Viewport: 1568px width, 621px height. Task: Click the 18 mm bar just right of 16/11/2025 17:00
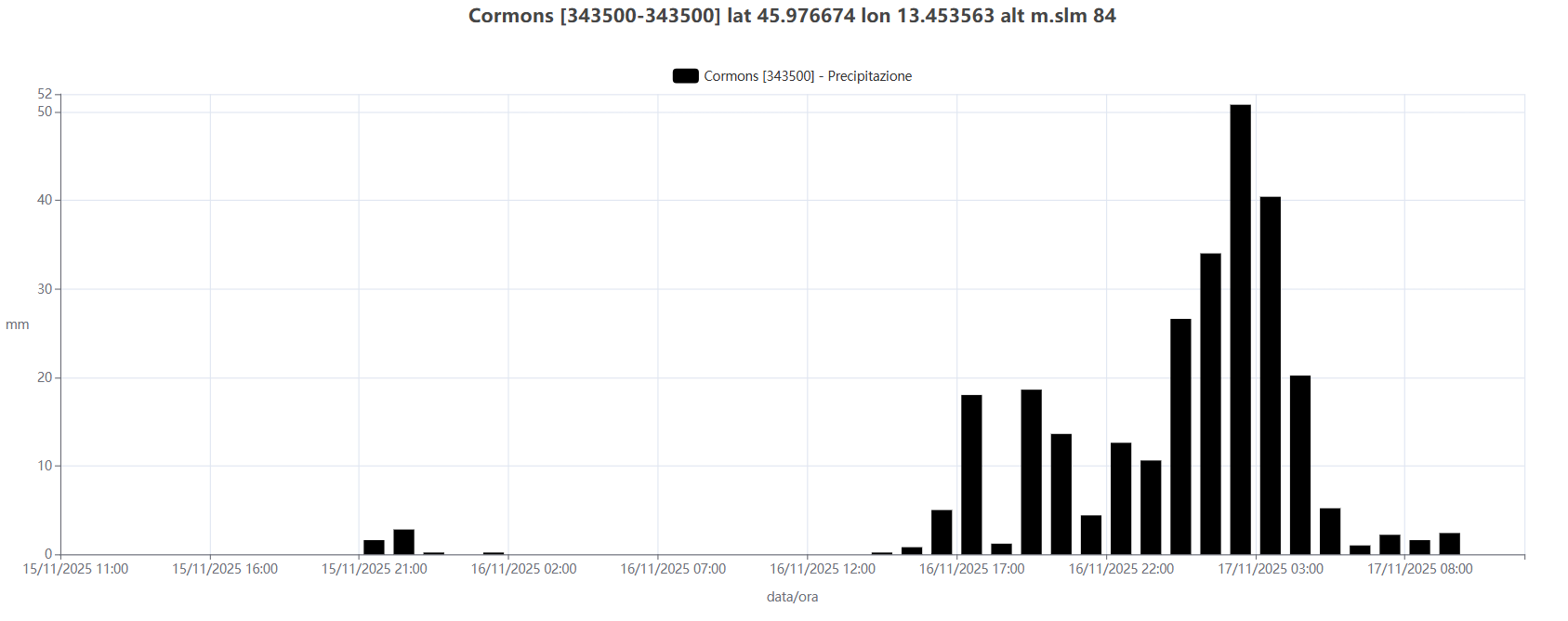coord(971,474)
